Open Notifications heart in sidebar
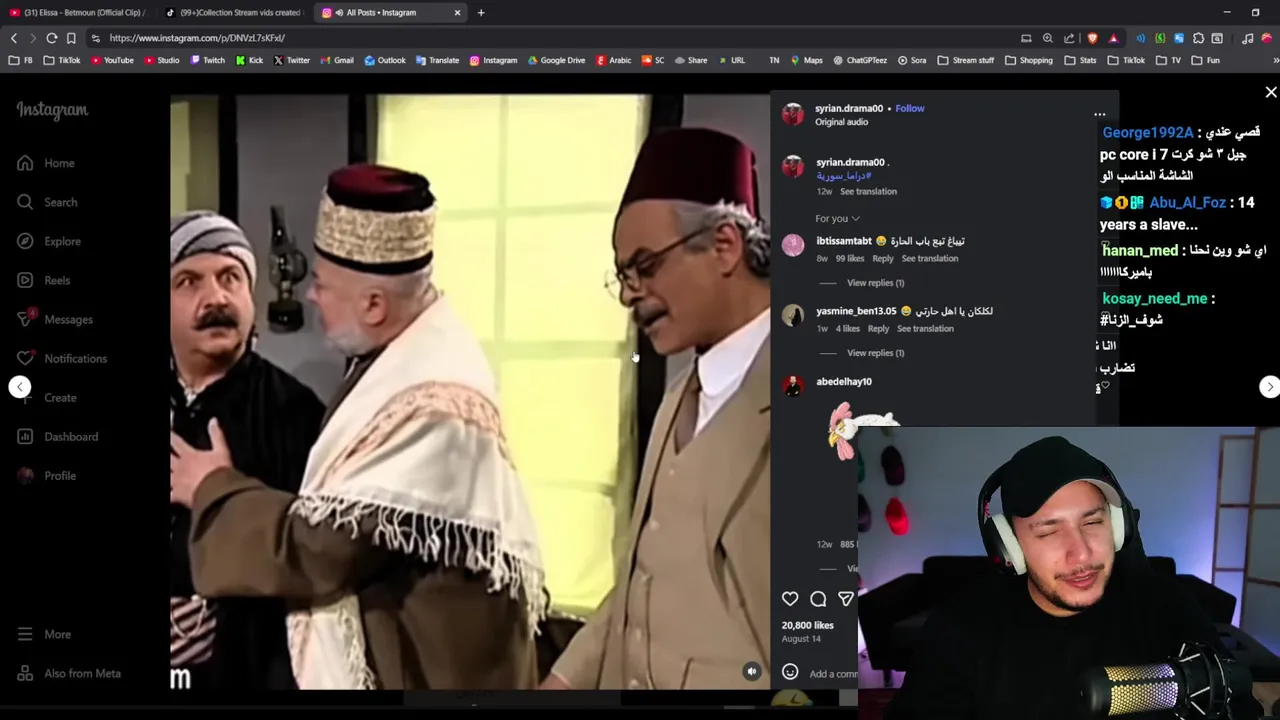Viewport: 1280px width, 720px height. pos(25,358)
